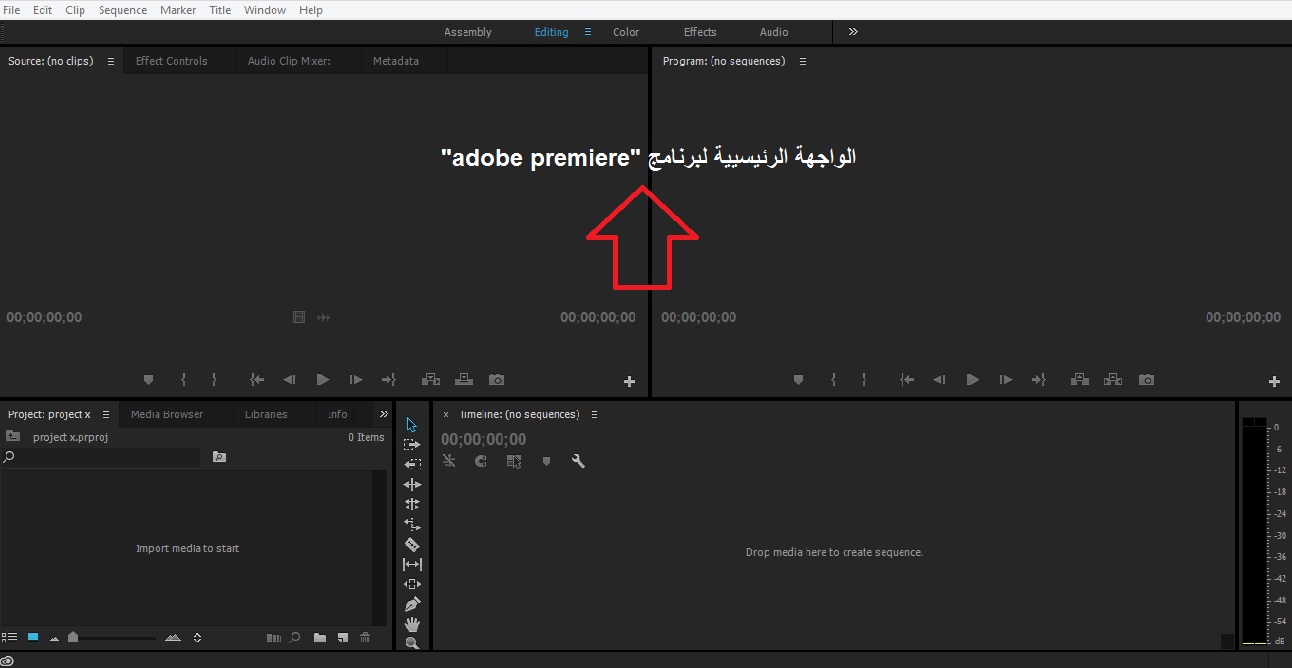The height and width of the screenshot is (668, 1292).
Task: Select the Track Select Forward tool
Action: pyautogui.click(x=412, y=444)
